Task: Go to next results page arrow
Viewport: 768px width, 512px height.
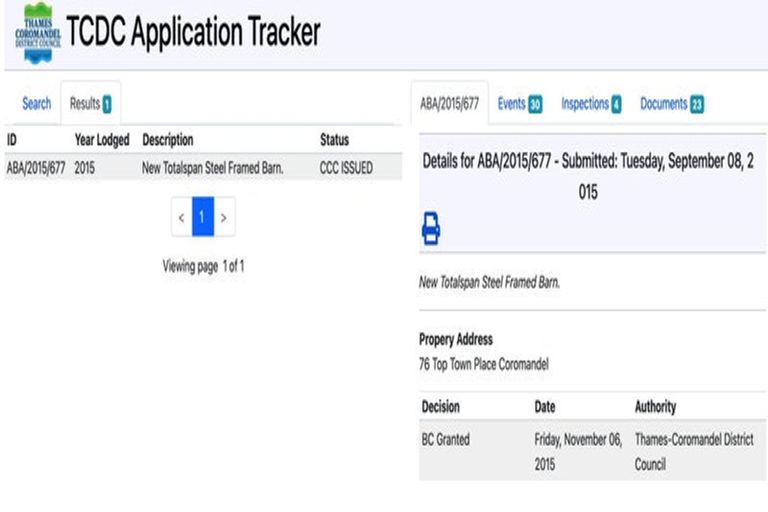Action: coord(224,217)
